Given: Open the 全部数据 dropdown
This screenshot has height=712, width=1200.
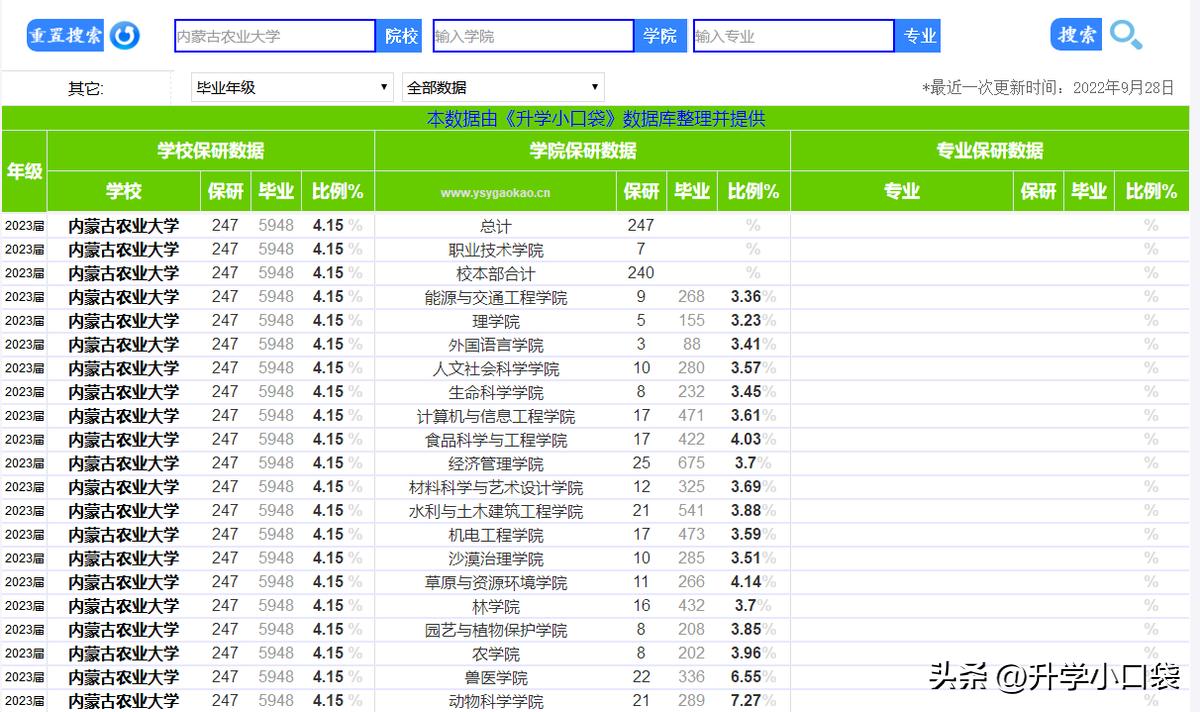Looking at the screenshot, I should click(x=503, y=87).
